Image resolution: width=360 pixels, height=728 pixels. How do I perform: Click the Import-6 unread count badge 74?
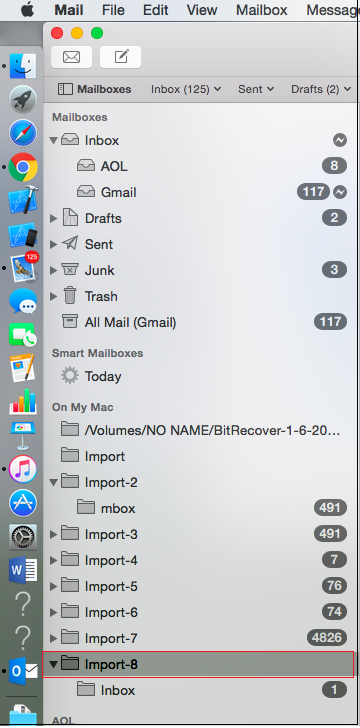click(x=334, y=612)
